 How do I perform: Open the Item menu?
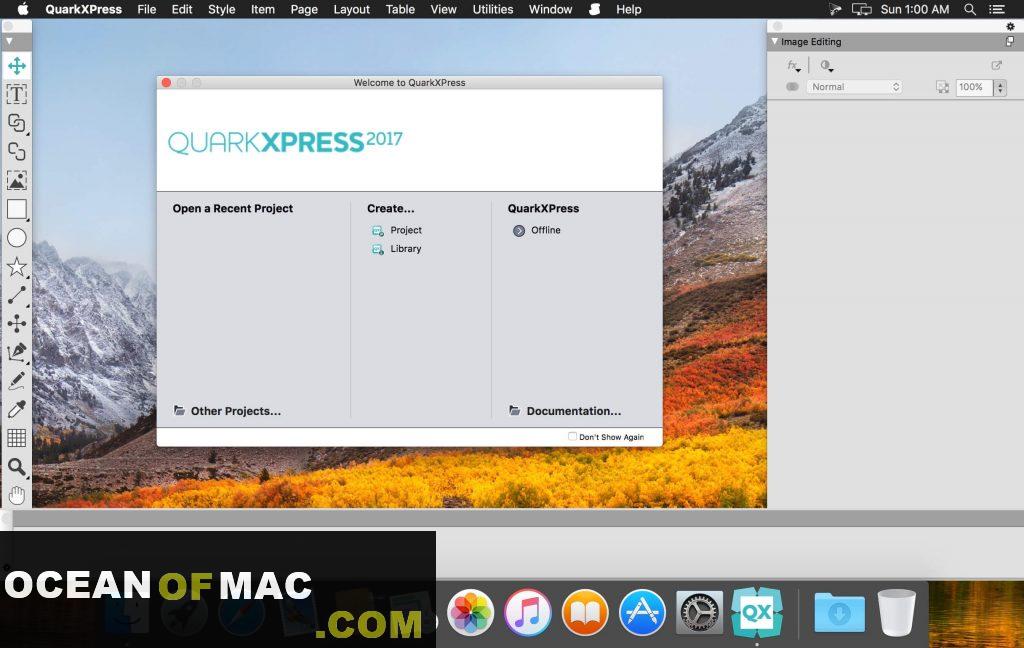[263, 9]
